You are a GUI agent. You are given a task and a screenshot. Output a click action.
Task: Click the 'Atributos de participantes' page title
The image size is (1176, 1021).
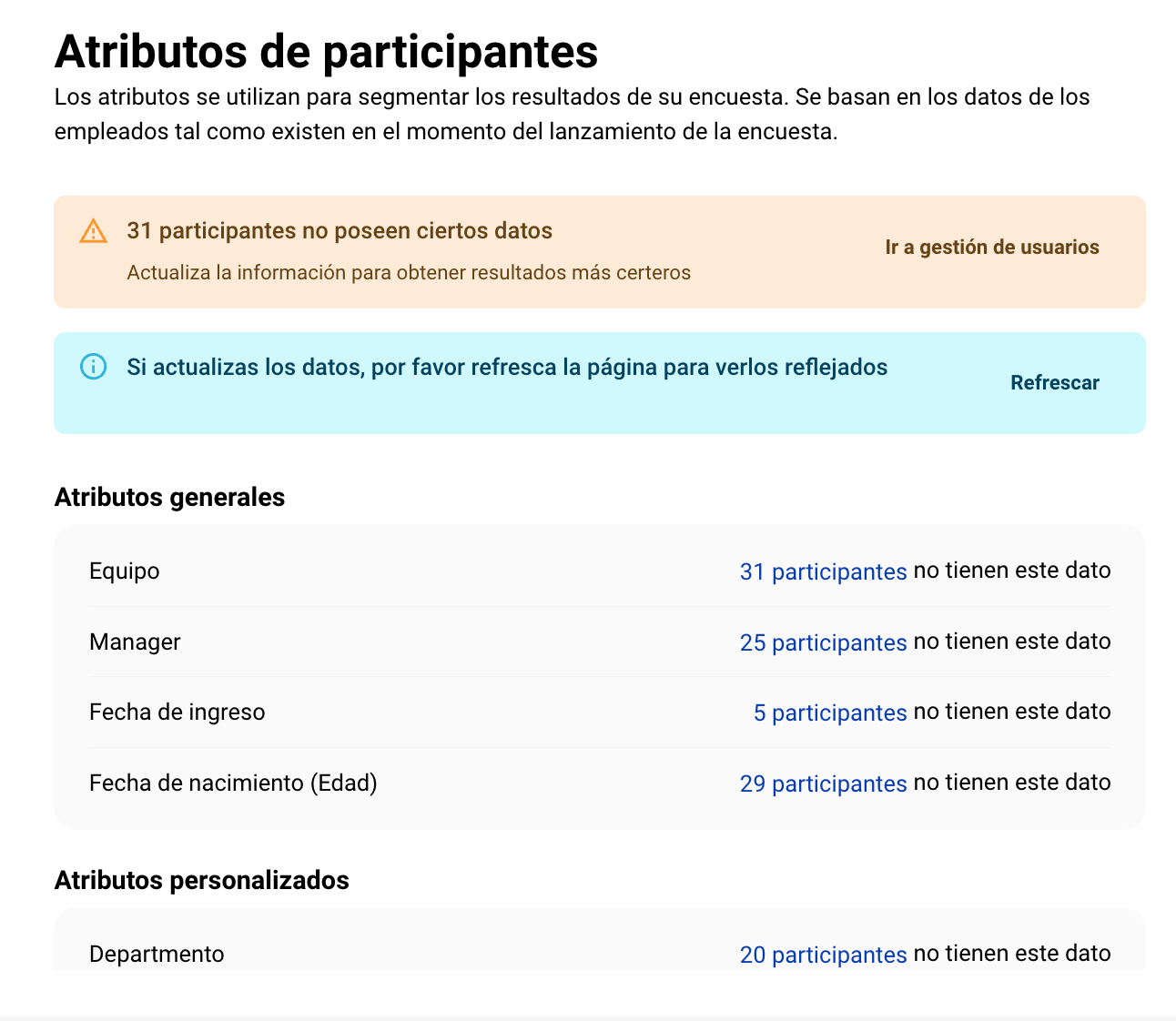[x=326, y=51]
